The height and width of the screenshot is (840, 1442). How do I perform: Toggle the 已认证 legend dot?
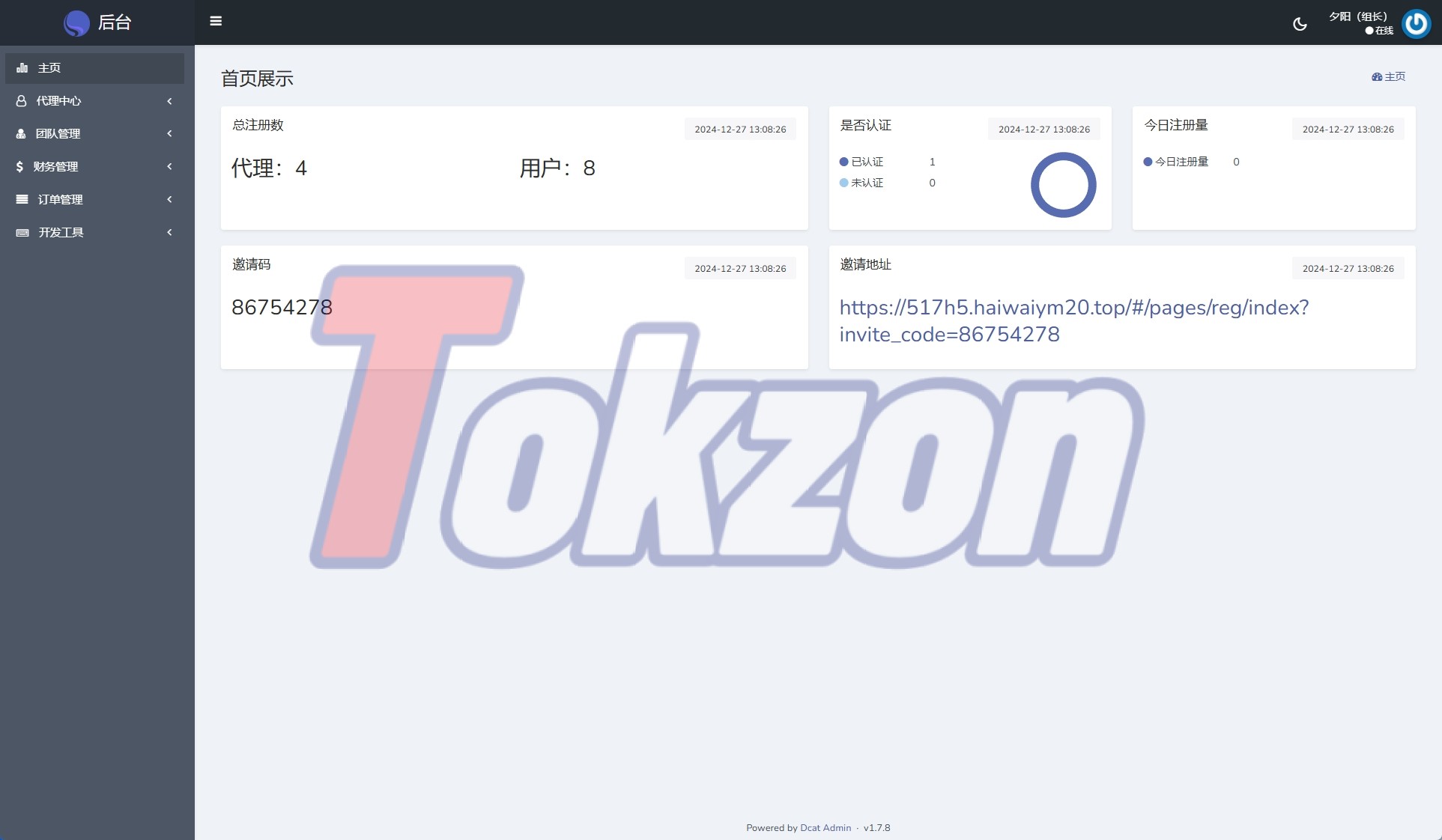coord(844,162)
